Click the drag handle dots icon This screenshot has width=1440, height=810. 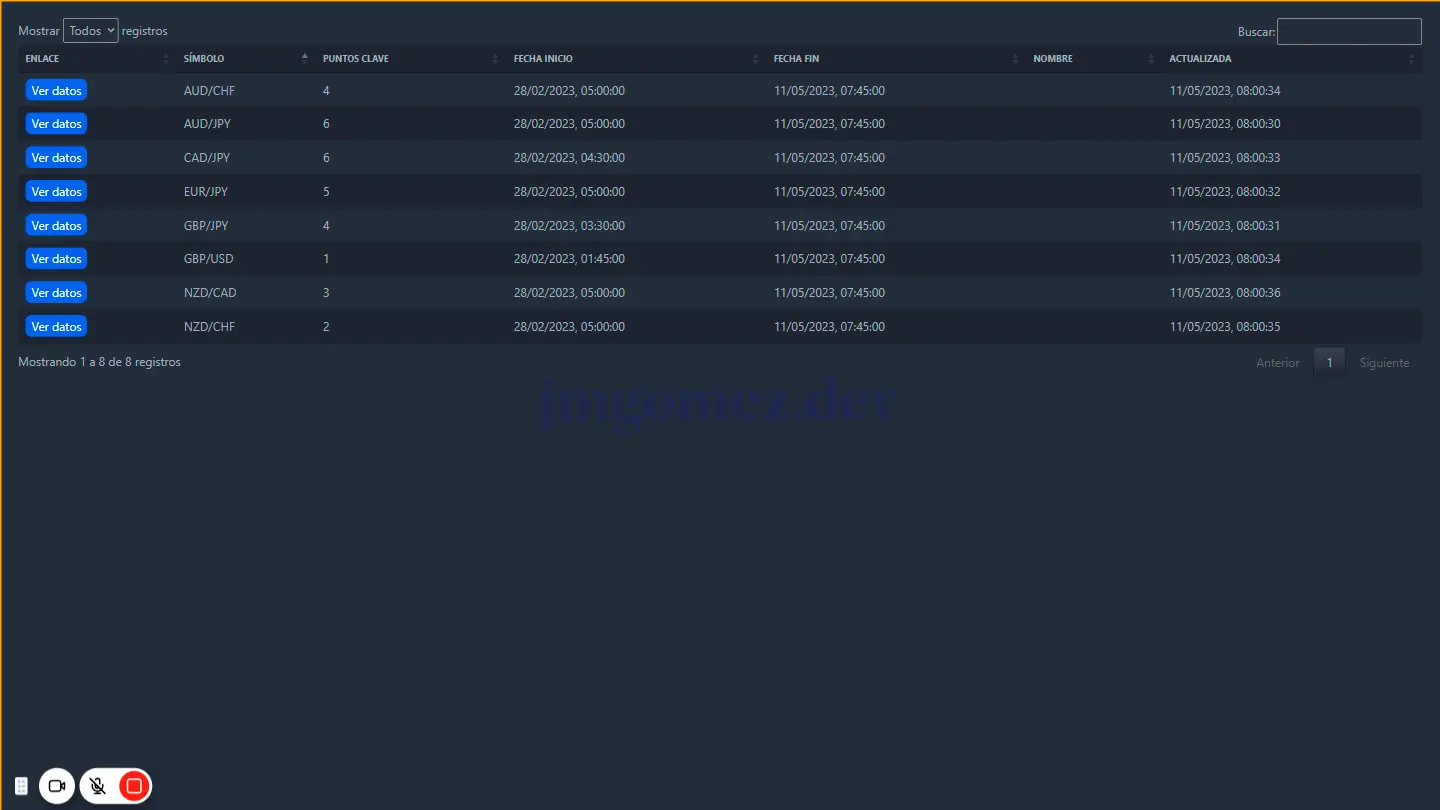click(21, 786)
